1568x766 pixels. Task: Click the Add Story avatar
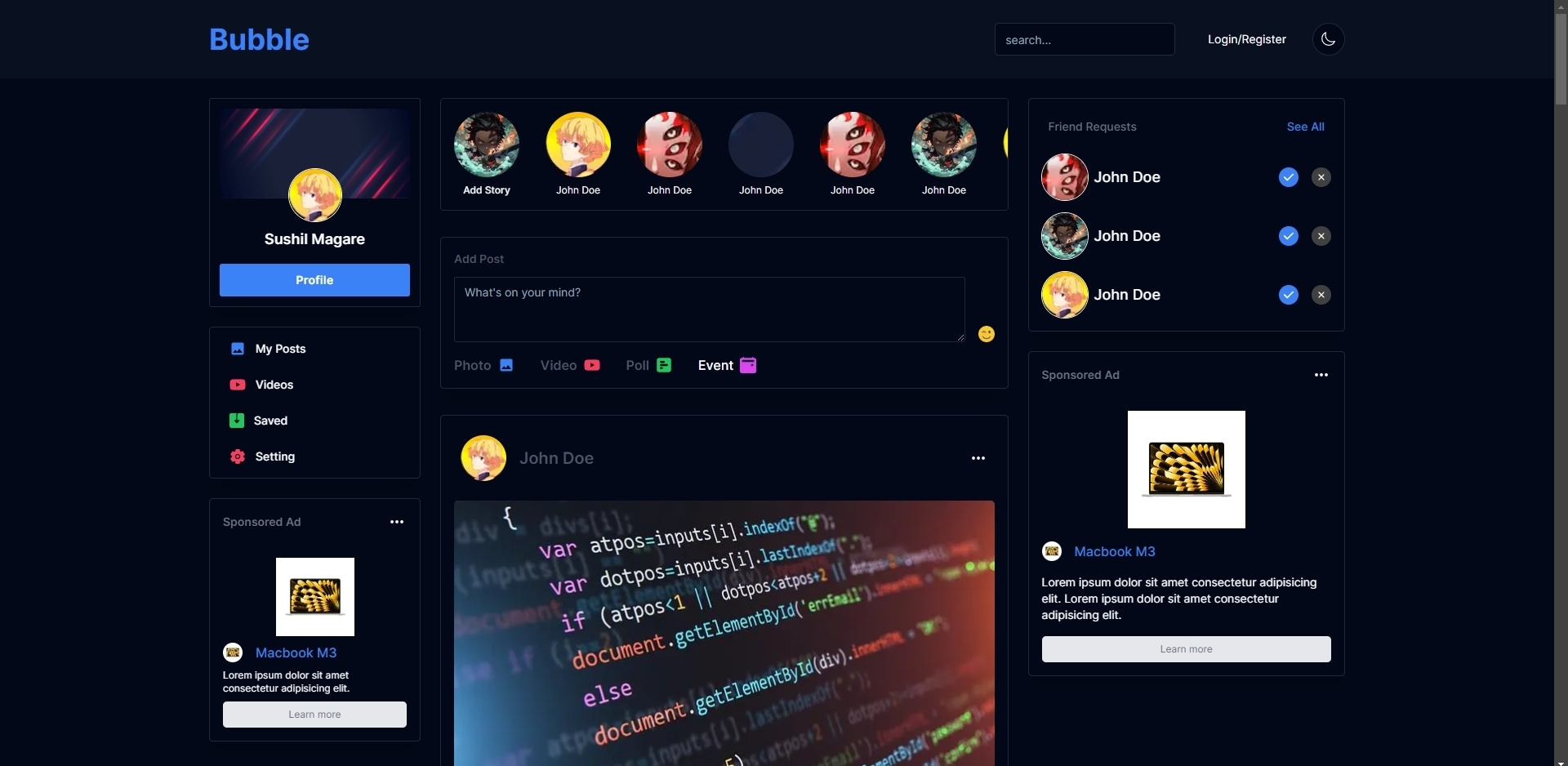[487, 145]
